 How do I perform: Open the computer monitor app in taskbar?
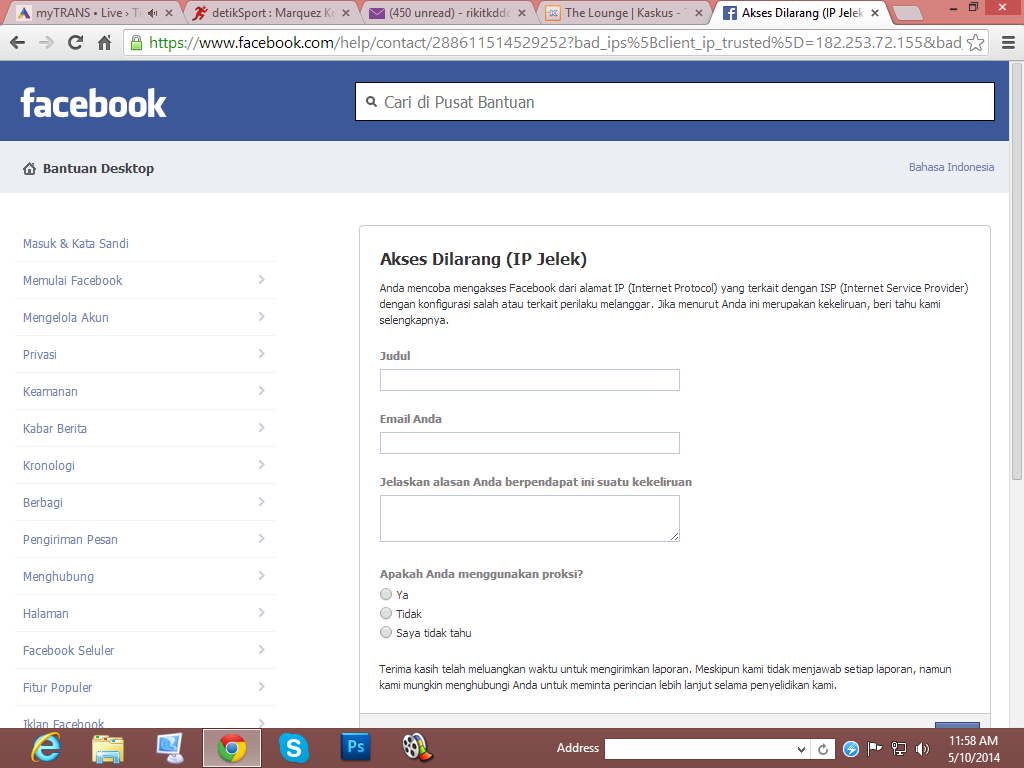(x=170, y=748)
